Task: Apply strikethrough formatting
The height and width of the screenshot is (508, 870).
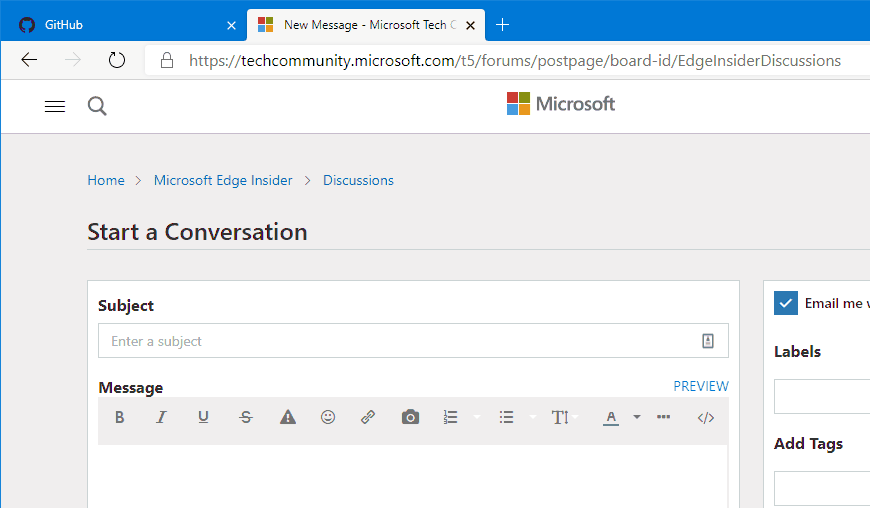Action: (246, 418)
